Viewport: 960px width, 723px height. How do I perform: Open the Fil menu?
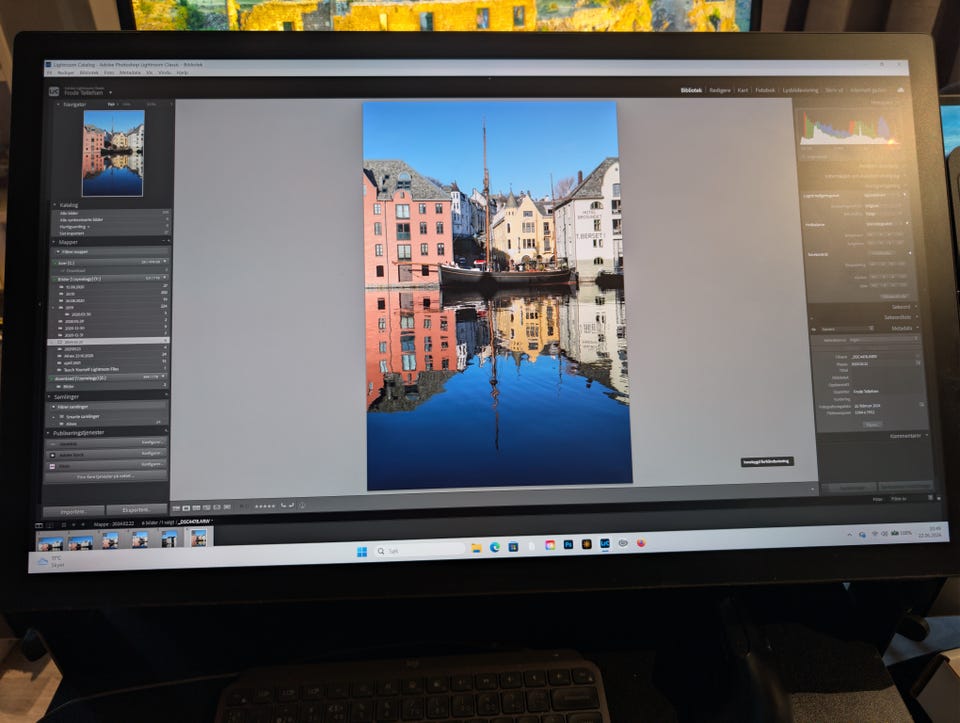point(50,72)
